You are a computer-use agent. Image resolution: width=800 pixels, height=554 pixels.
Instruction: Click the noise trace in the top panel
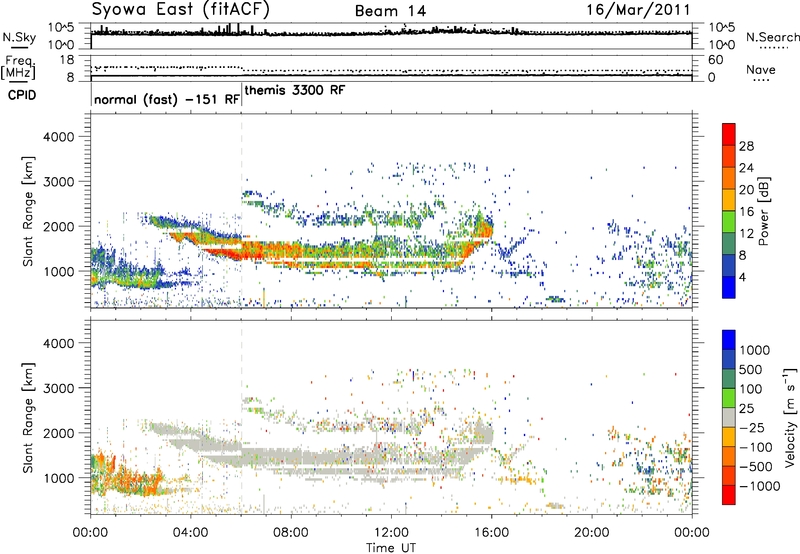[391, 33]
